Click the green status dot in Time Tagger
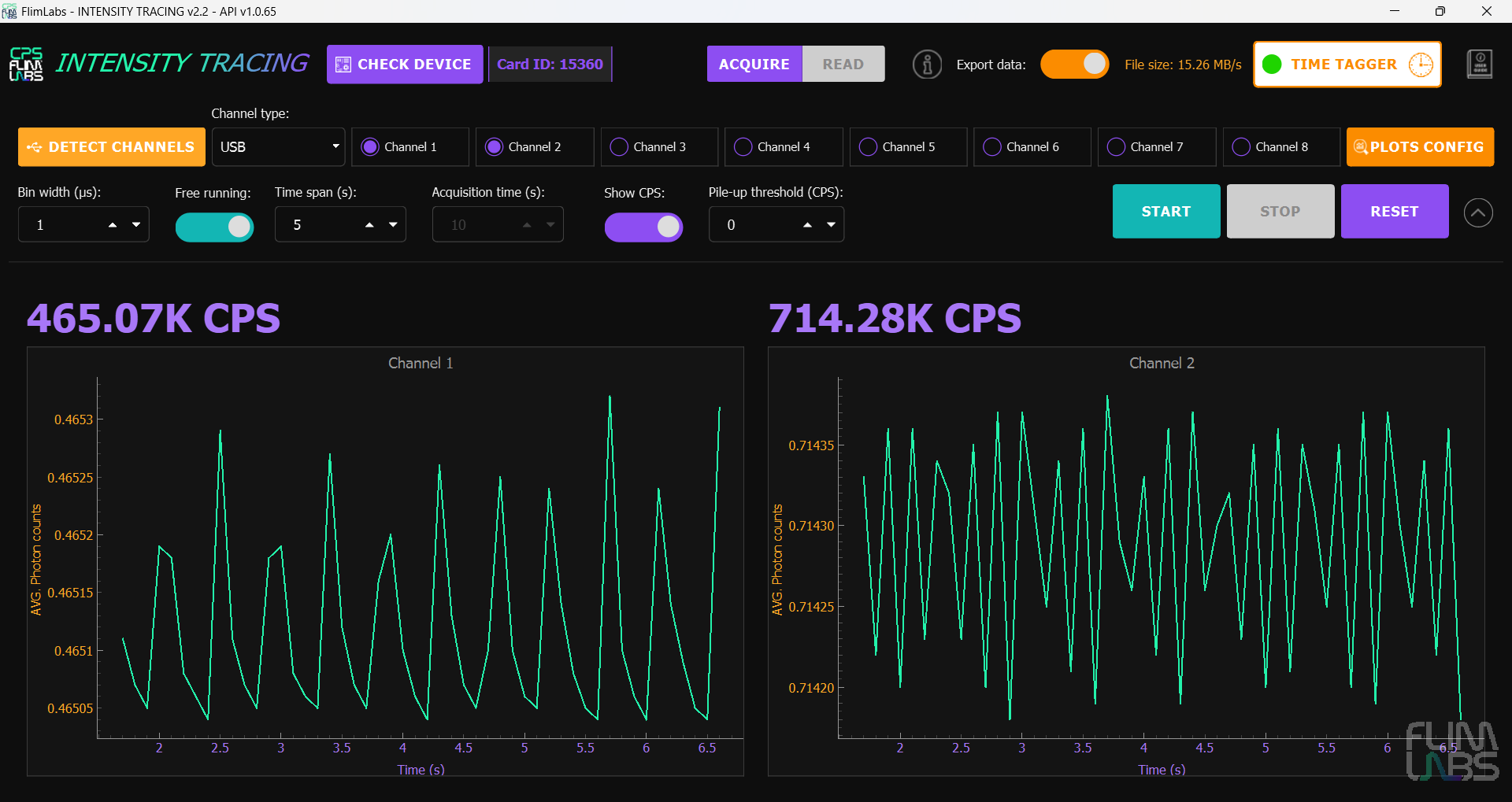The height and width of the screenshot is (802, 1512). (1272, 65)
